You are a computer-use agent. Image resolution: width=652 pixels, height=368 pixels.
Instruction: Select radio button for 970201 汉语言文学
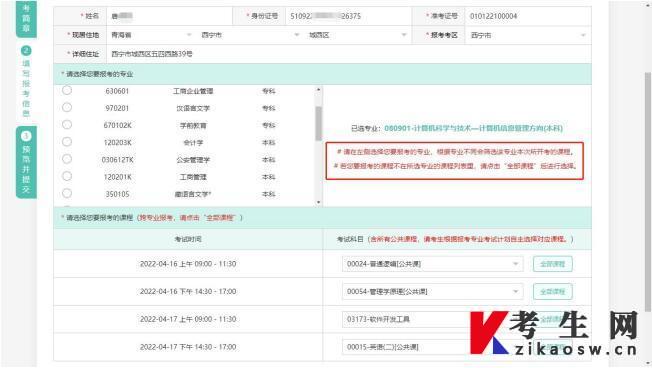click(x=67, y=108)
